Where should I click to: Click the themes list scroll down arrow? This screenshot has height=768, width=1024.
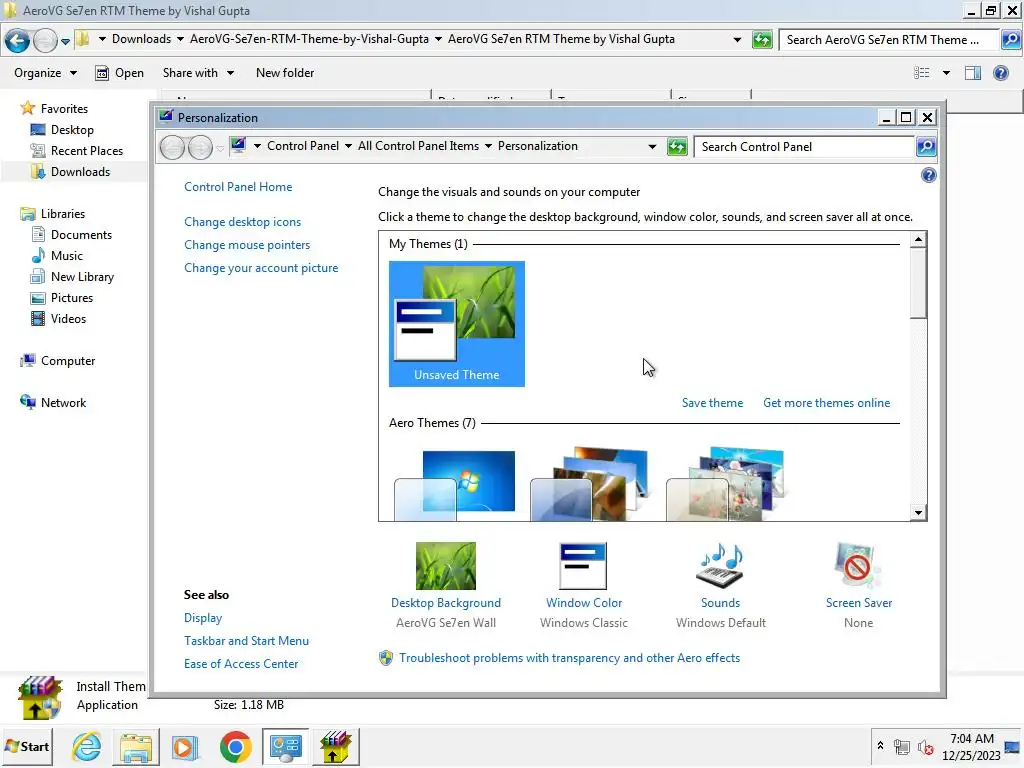tap(918, 513)
